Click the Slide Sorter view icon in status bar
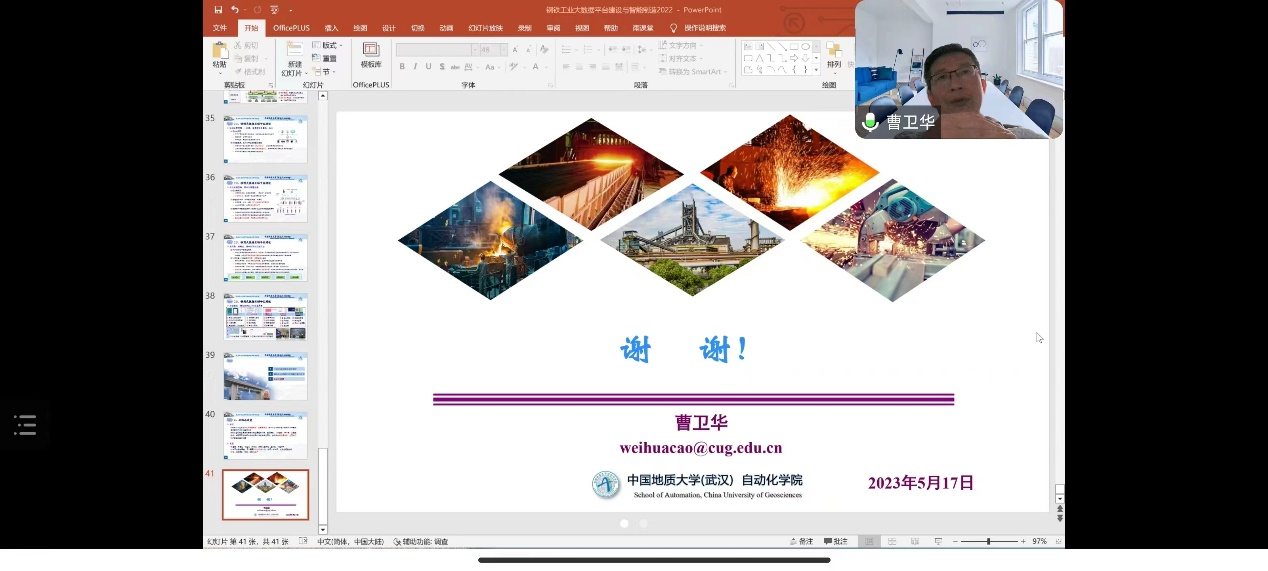This screenshot has height=571, width=1268. [891, 541]
